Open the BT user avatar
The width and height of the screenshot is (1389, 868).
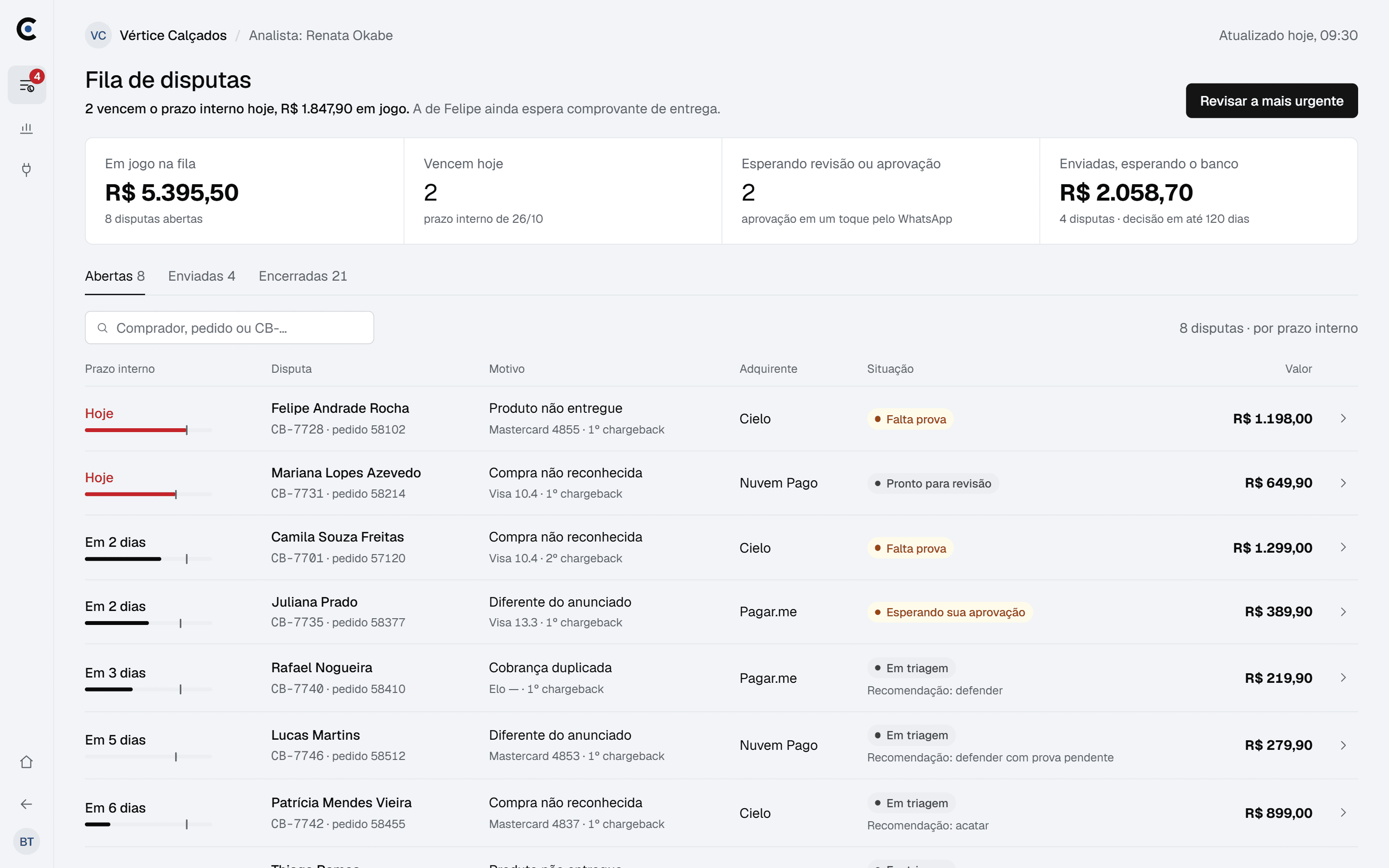click(x=27, y=841)
